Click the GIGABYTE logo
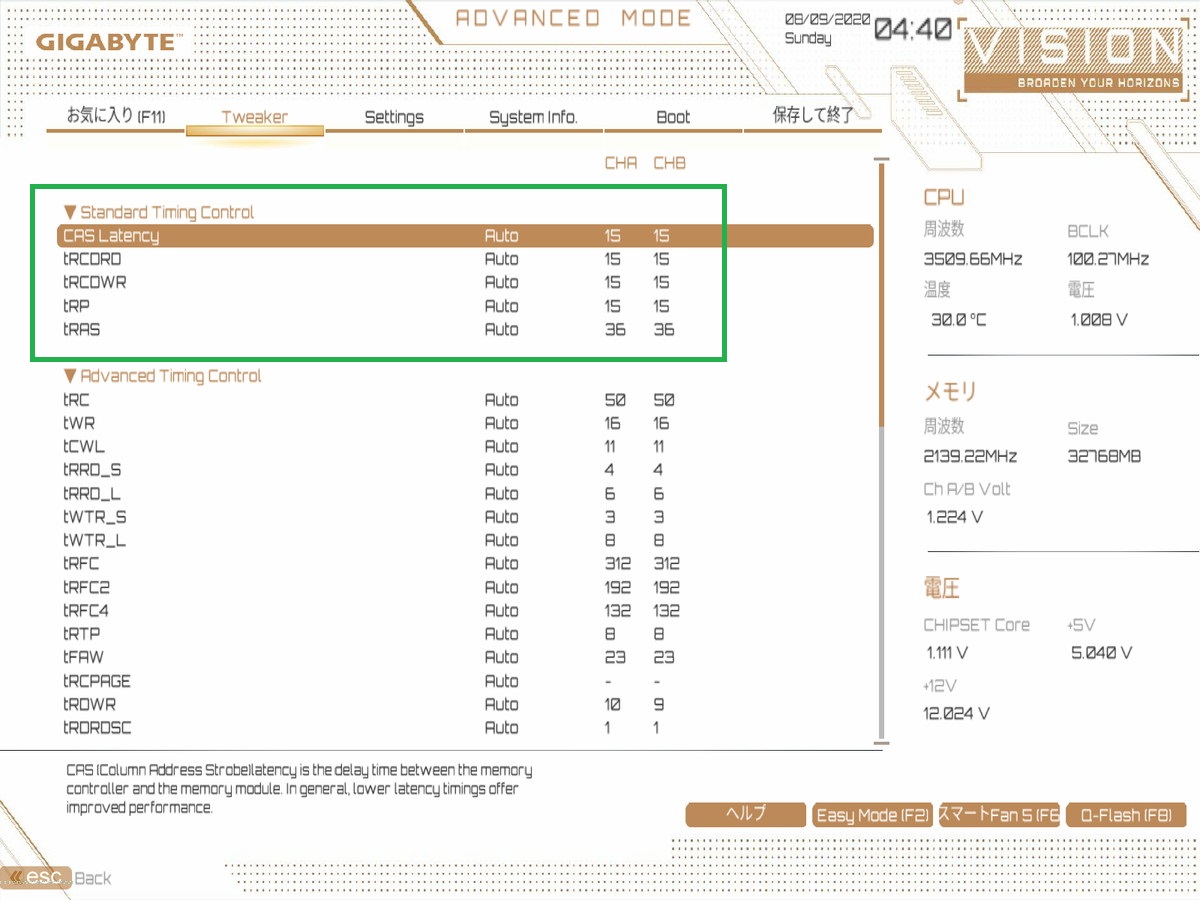The height and width of the screenshot is (900, 1200). point(106,43)
